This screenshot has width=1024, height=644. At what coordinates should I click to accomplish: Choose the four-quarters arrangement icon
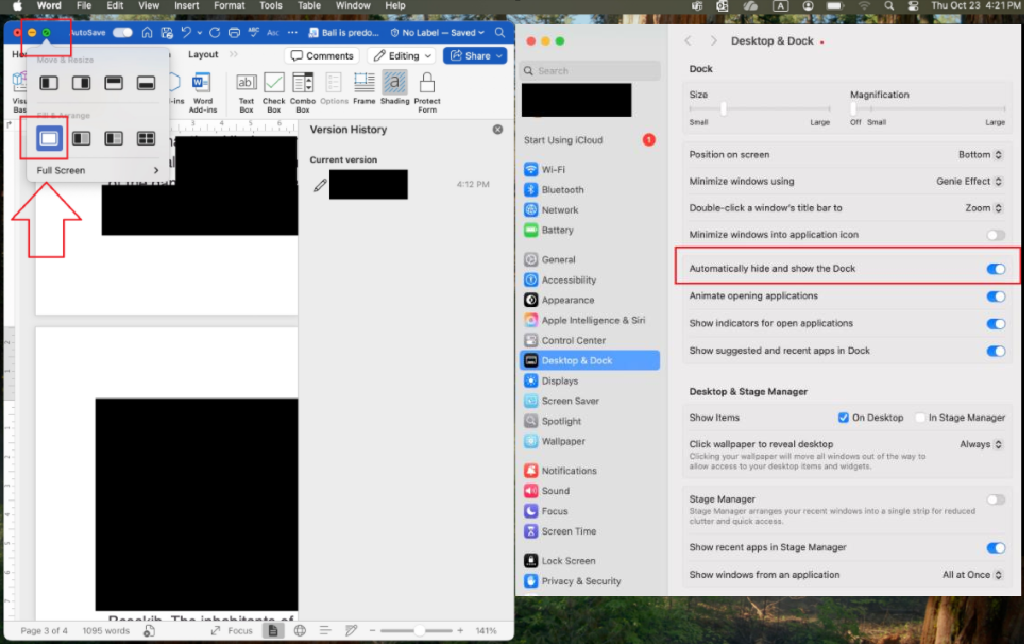tap(146, 138)
